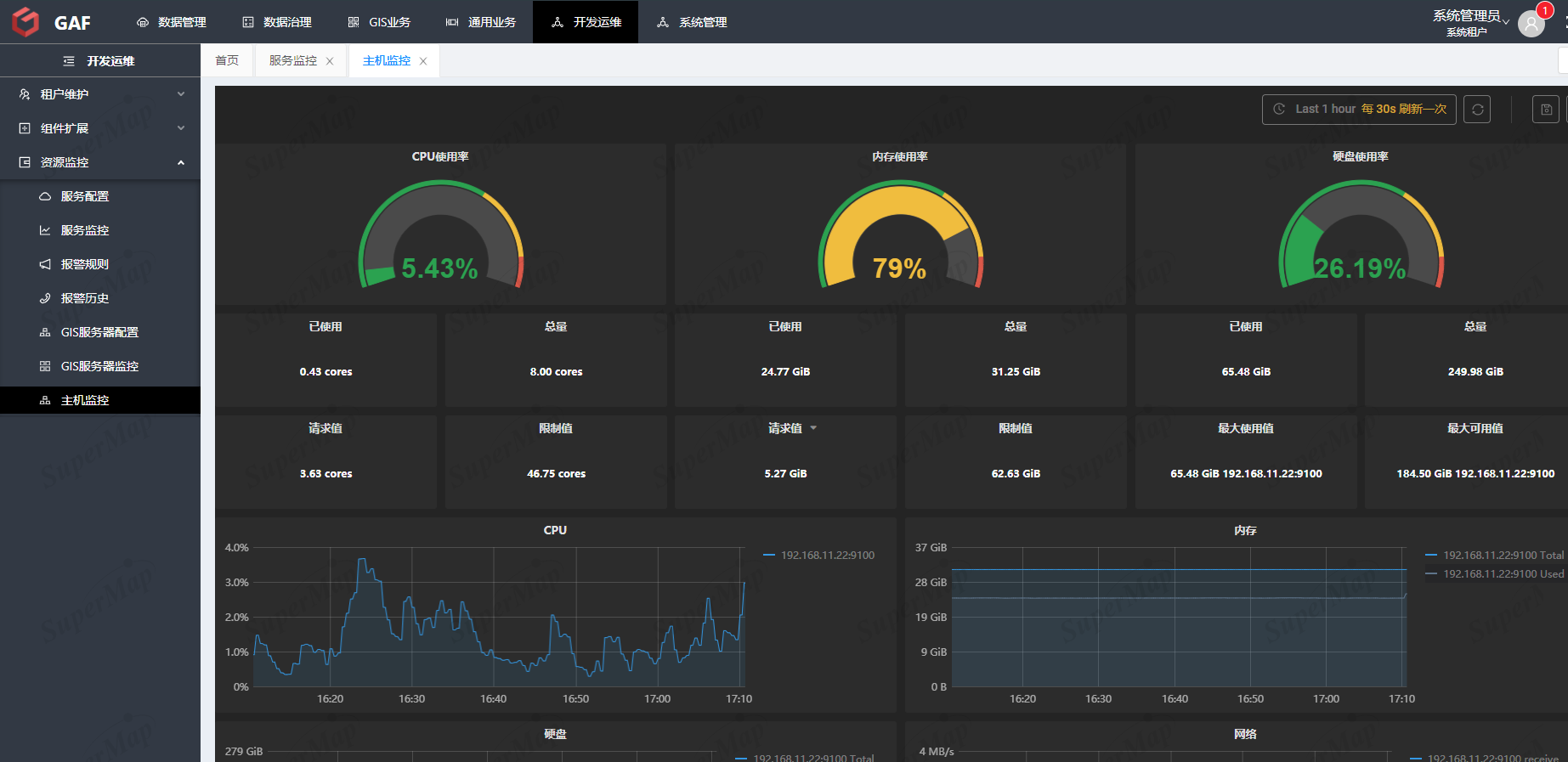Image resolution: width=1568 pixels, height=762 pixels.
Task: Open the 数据管理 top menu
Action: point(172,22)
